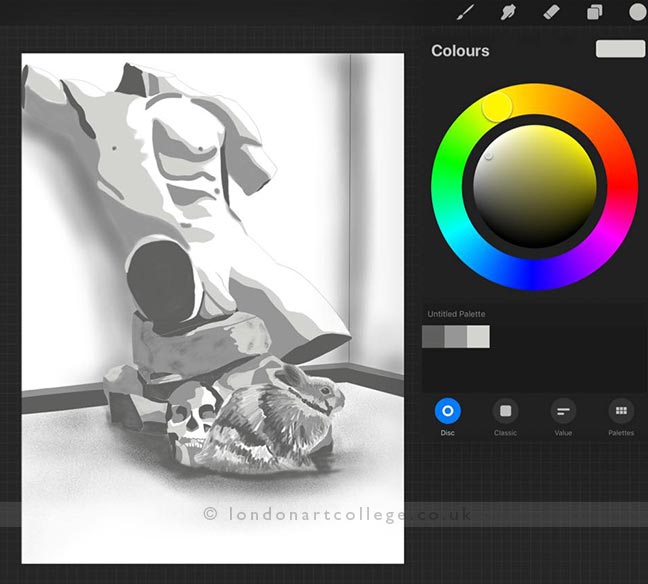The image size is (648, 584).
Task: Select the Eraser tool
Action: coord(551,12)
